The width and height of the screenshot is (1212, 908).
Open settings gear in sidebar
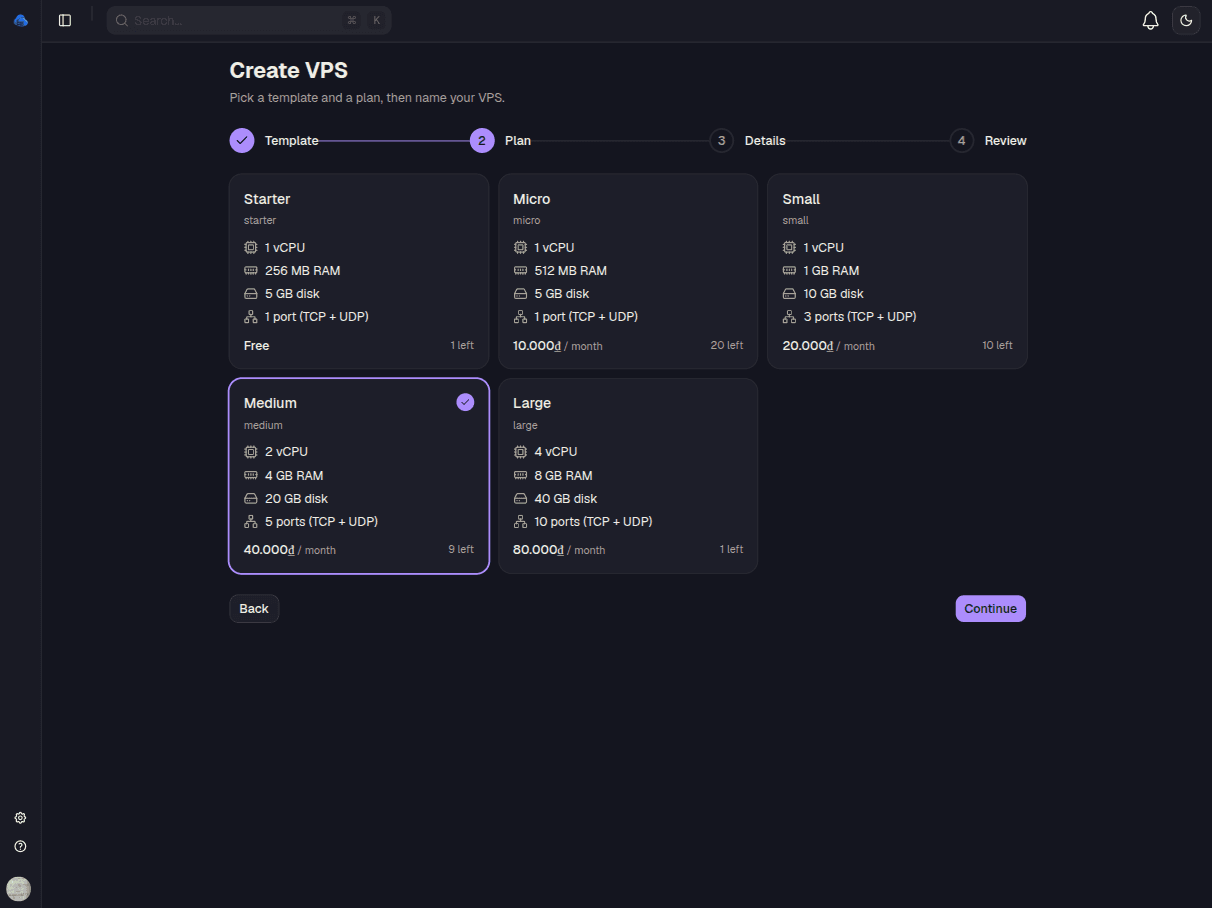[x=20, y=818]
